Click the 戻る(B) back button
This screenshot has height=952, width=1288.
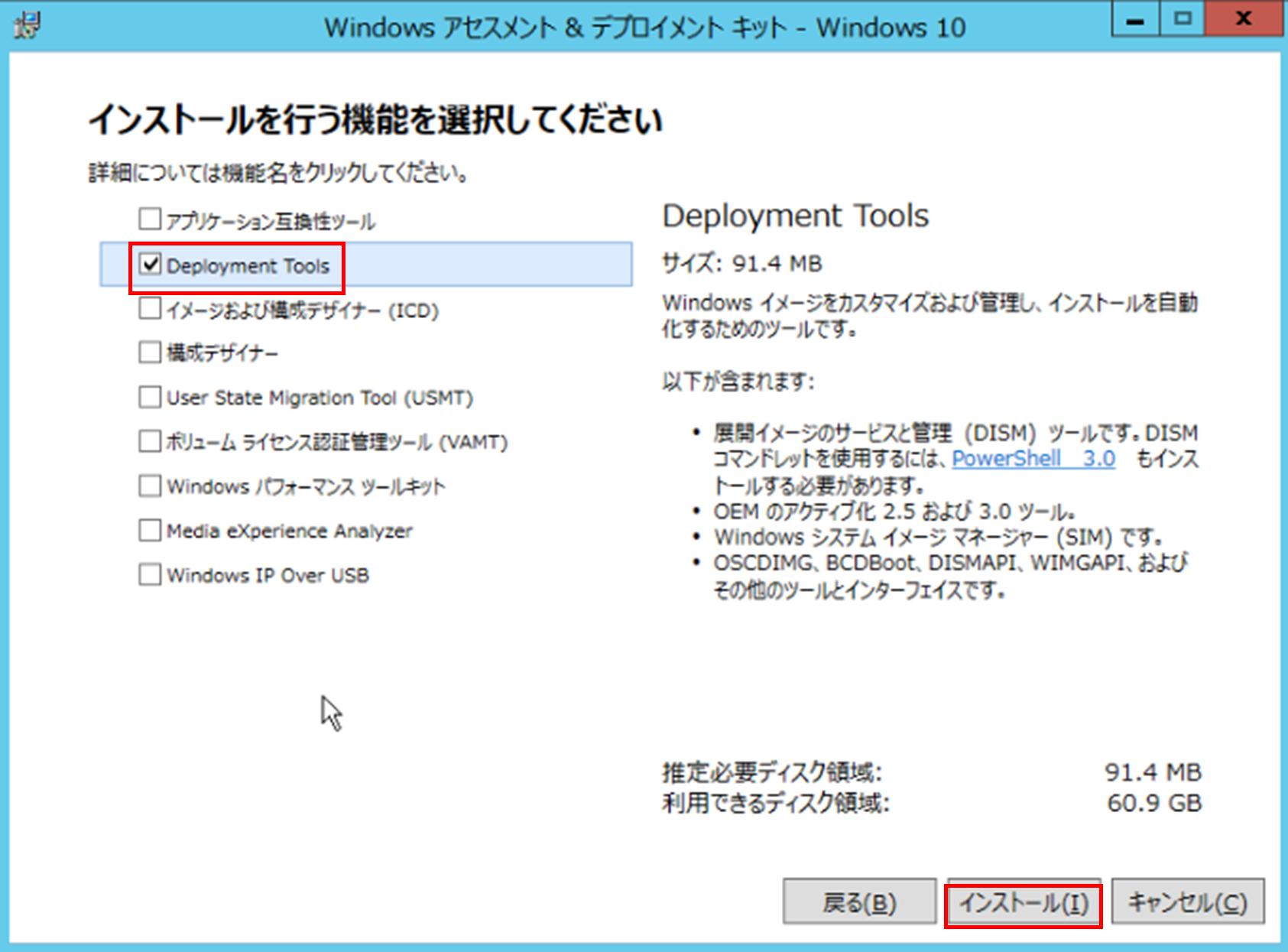click(x=860, y=903)
